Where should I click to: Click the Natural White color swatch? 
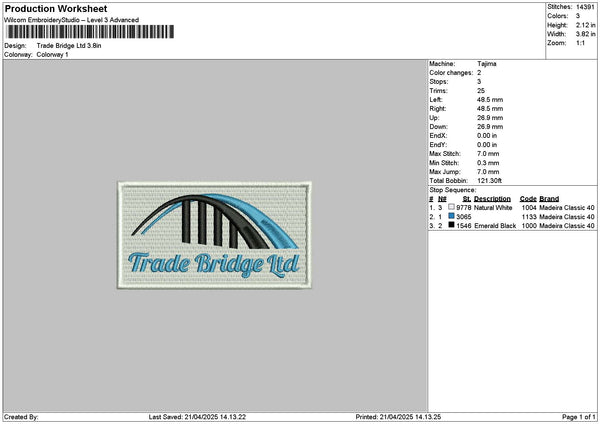[452, 207]
